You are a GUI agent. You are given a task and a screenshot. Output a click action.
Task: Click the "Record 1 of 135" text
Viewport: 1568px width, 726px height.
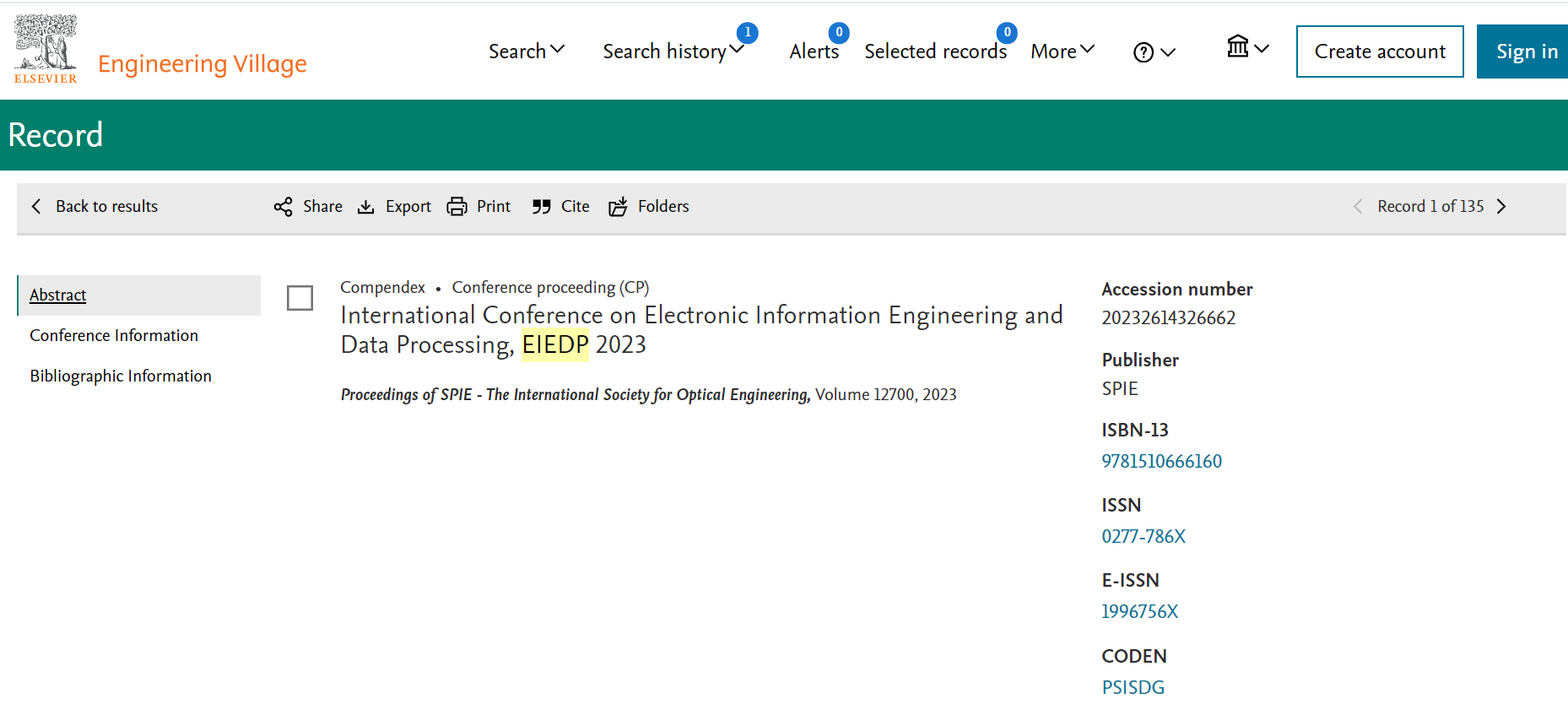[1430, 207]
